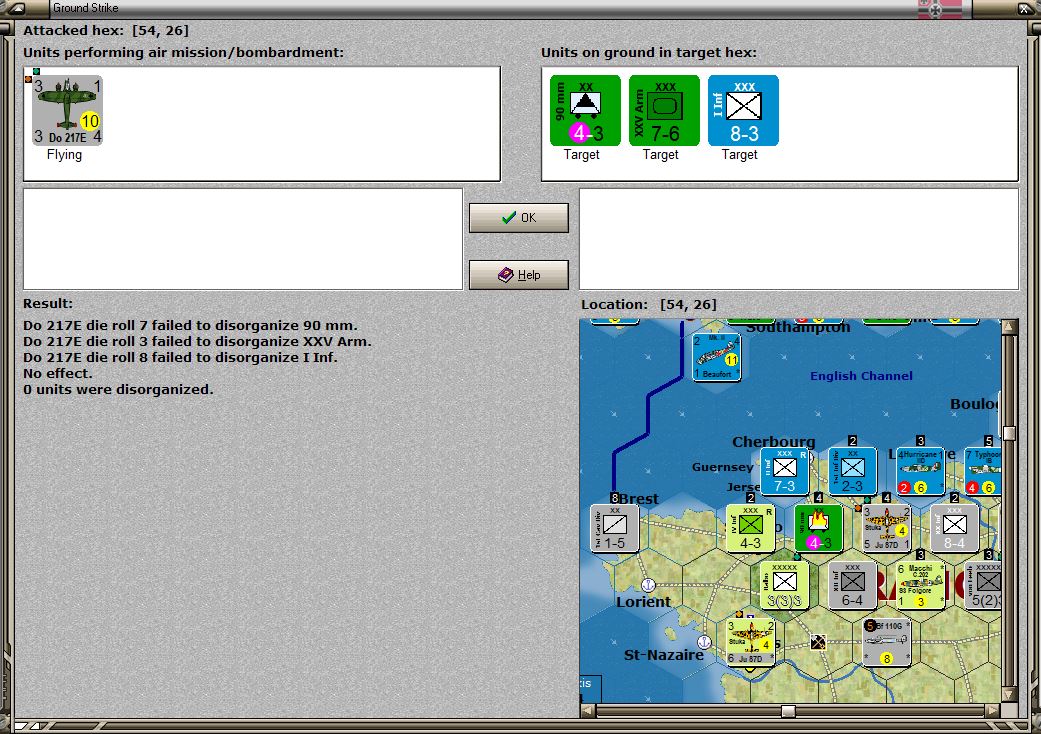This screenshot has width=1041, height=734.
Task: Click the "Target" label under I Inf counter
Action: (x=740, y=155)
